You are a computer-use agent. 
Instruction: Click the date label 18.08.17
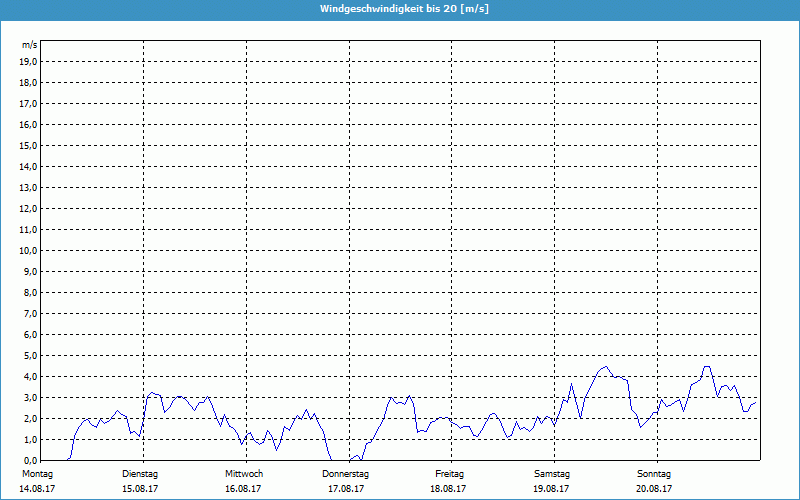coord(450,489)
